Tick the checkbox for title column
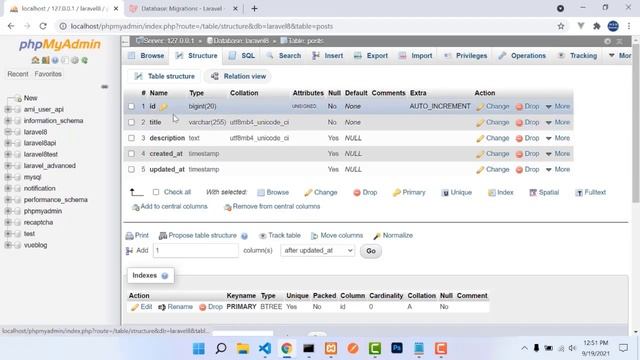640x360 pixels. coord(131,122)
